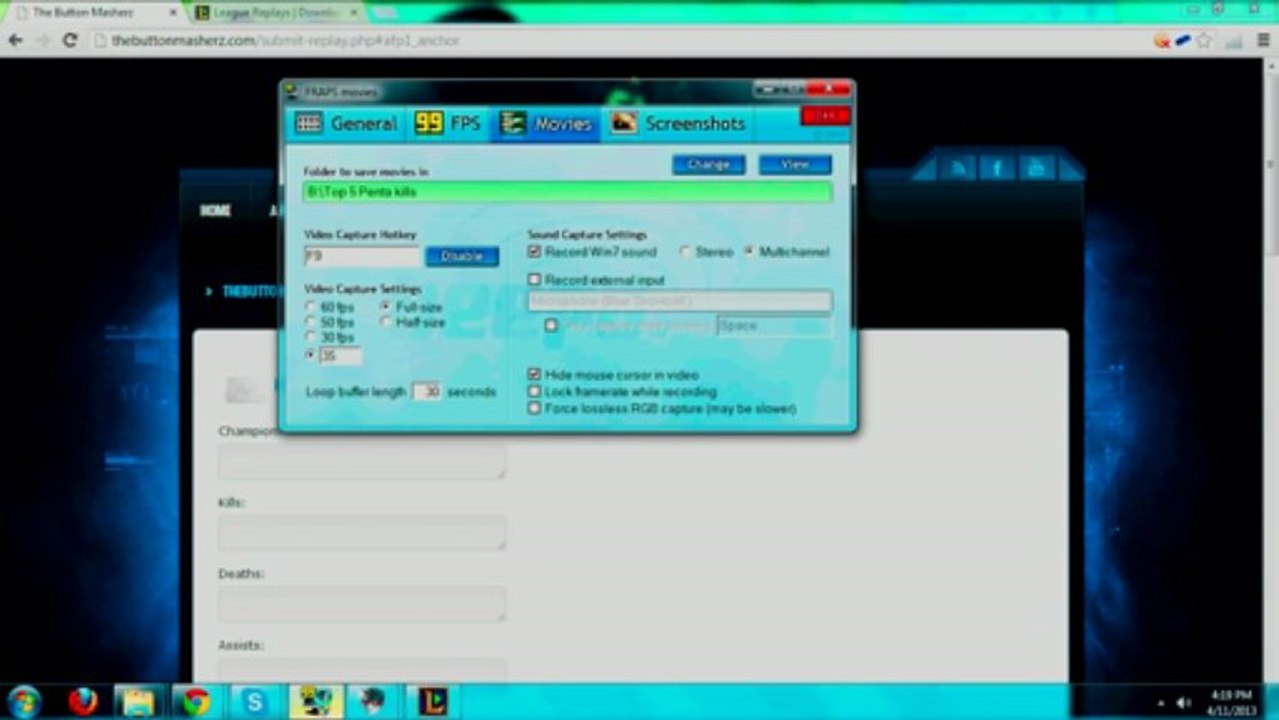
Task: Select the Movies tab in Fraps
Action: click(x=546, y=124)
